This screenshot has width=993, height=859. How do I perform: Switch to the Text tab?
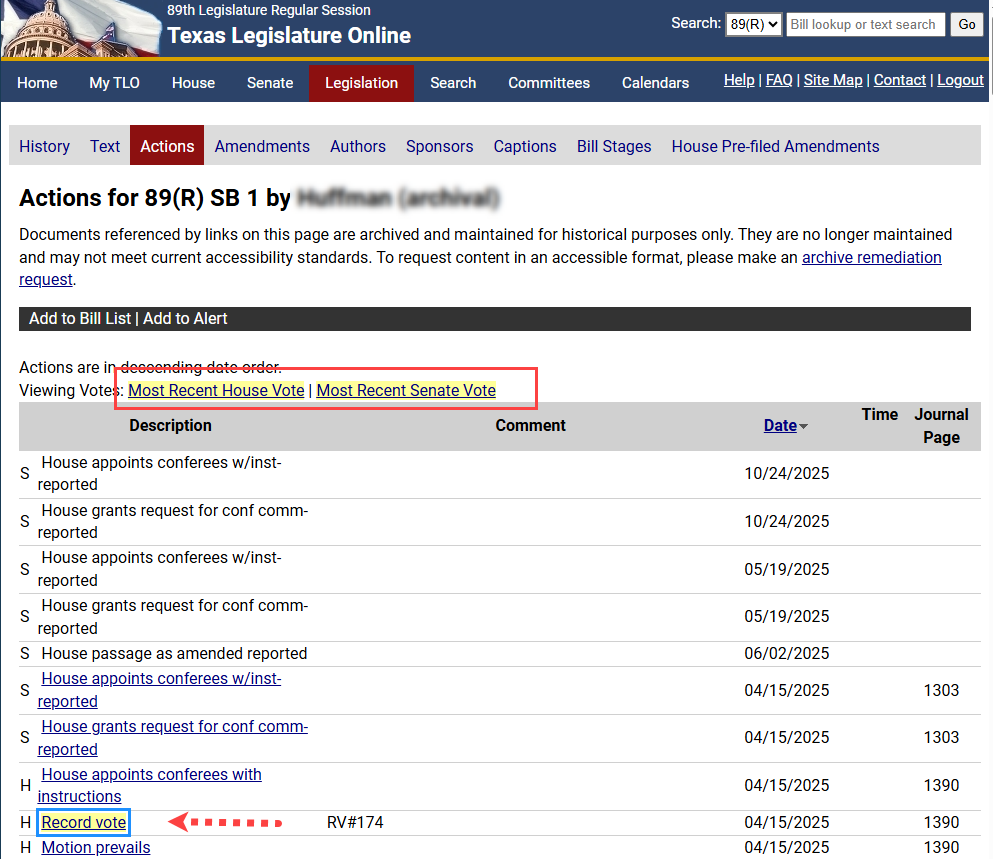(x=104, y=146)
